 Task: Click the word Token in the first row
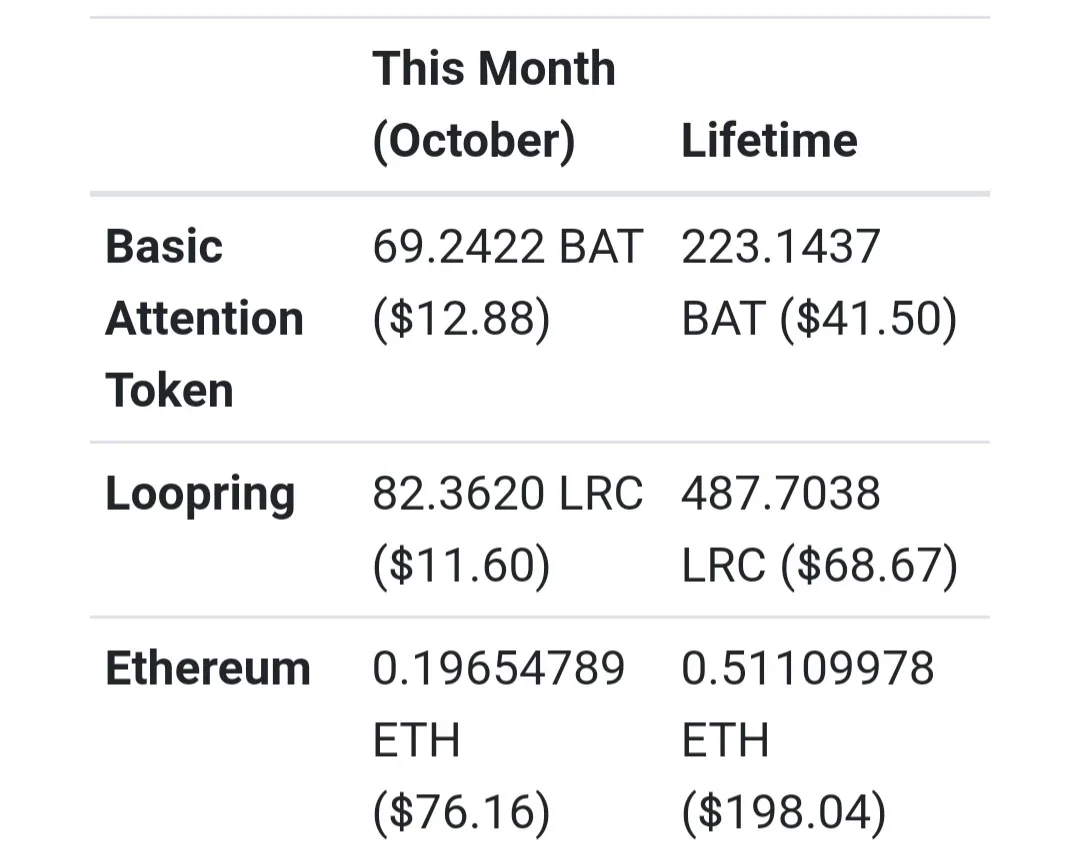(x=169, y=390)
